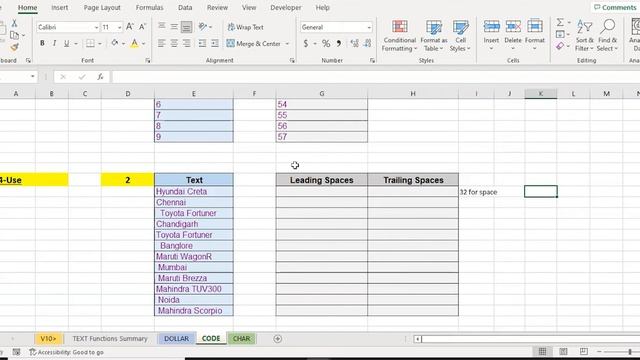Click the Borders icon

click(90, 43)
